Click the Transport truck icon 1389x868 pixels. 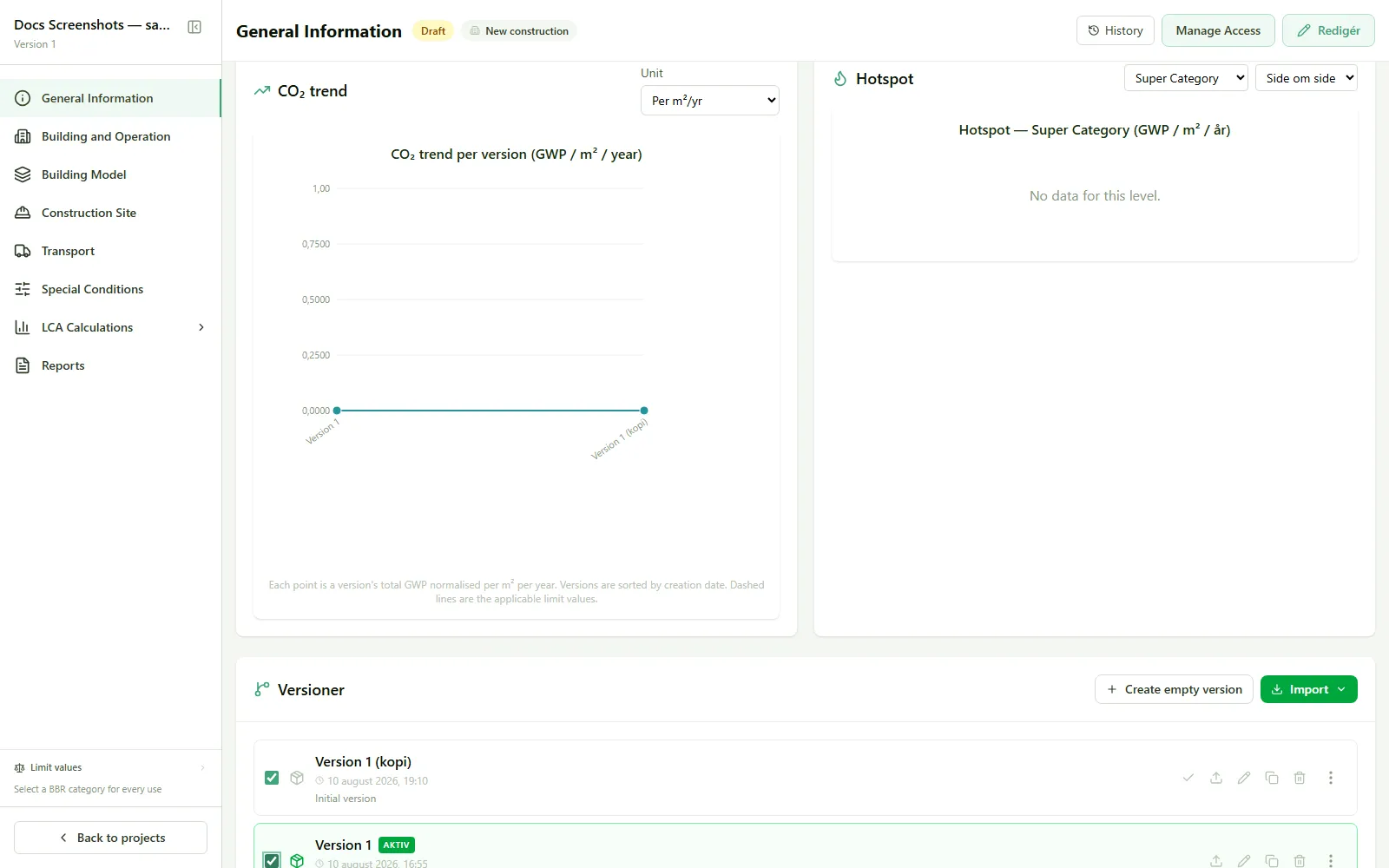pyautogui.click(x=23, y=251)
